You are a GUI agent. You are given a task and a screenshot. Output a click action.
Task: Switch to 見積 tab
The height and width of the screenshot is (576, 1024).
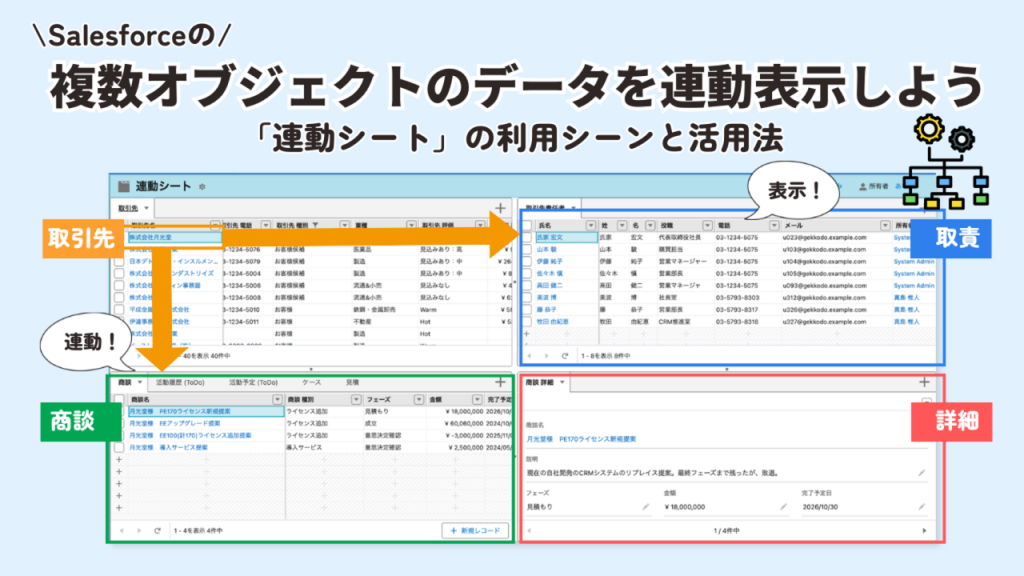tap(352, 383)
